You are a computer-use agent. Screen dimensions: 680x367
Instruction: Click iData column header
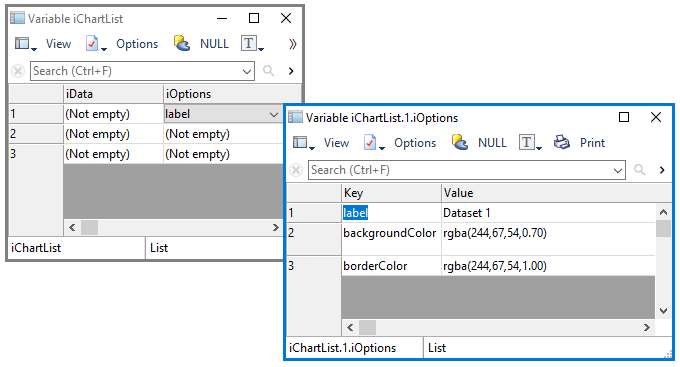pyautogui.click(x=113, y=94)
